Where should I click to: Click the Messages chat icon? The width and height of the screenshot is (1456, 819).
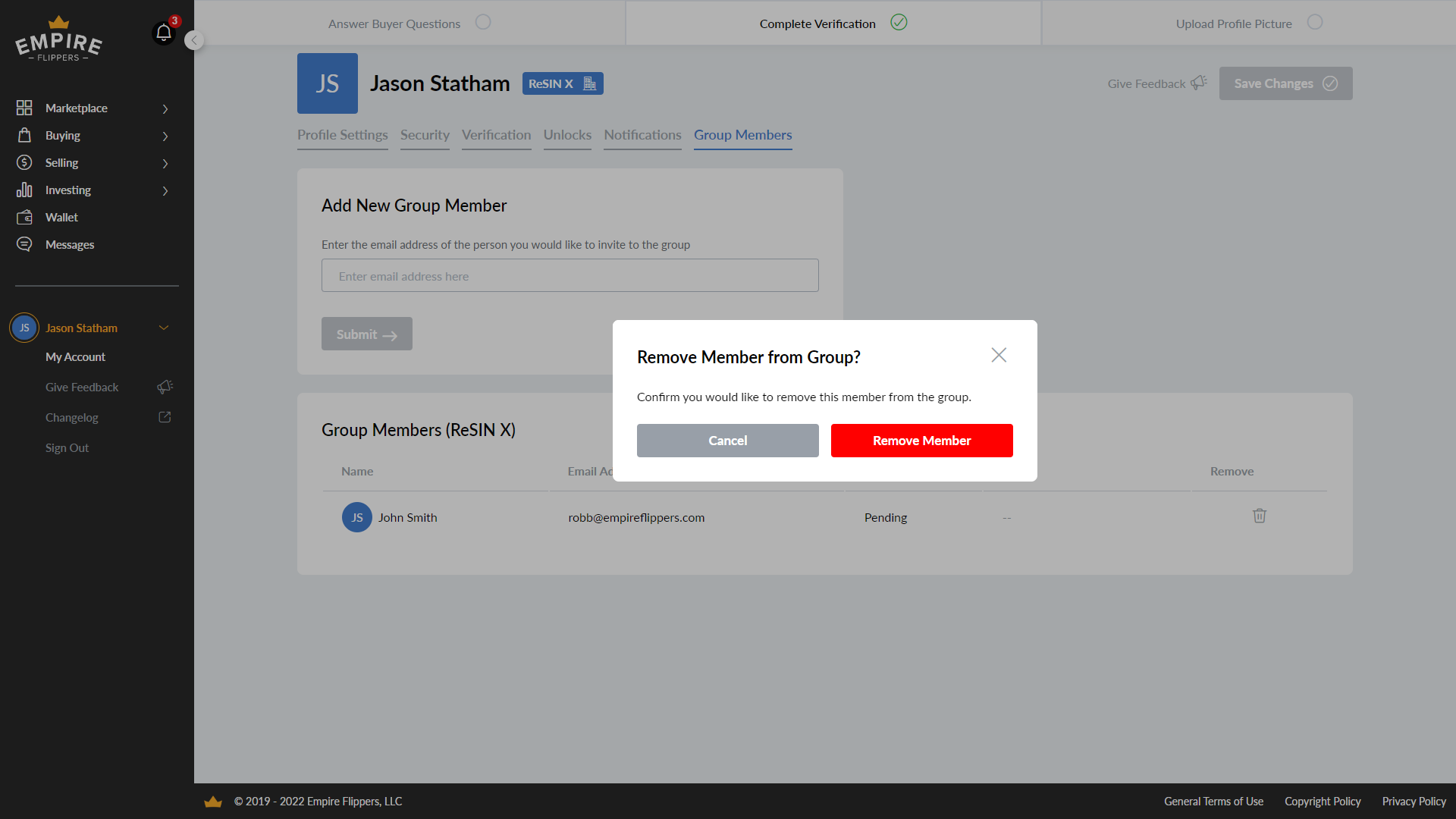[x=24, y=244]
